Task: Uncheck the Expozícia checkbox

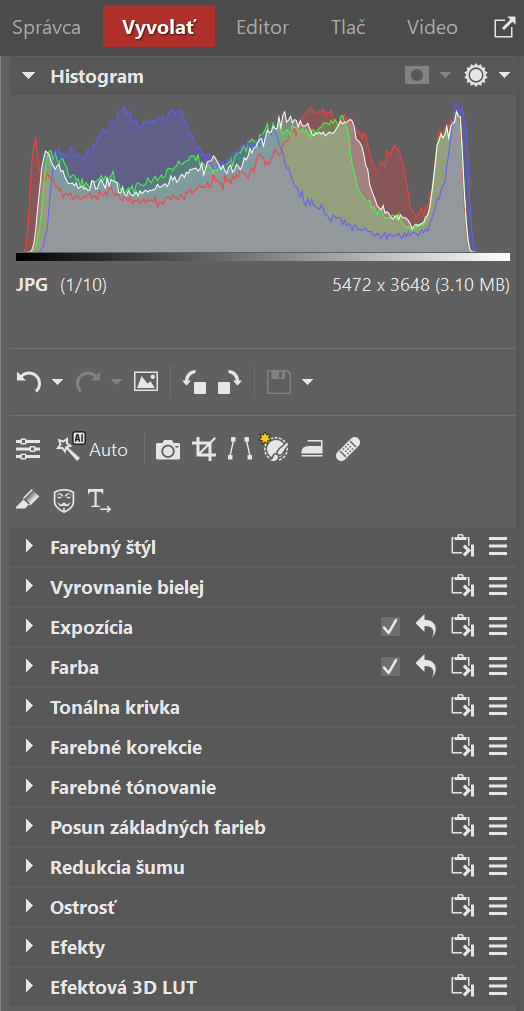Action: coord(390,627)
